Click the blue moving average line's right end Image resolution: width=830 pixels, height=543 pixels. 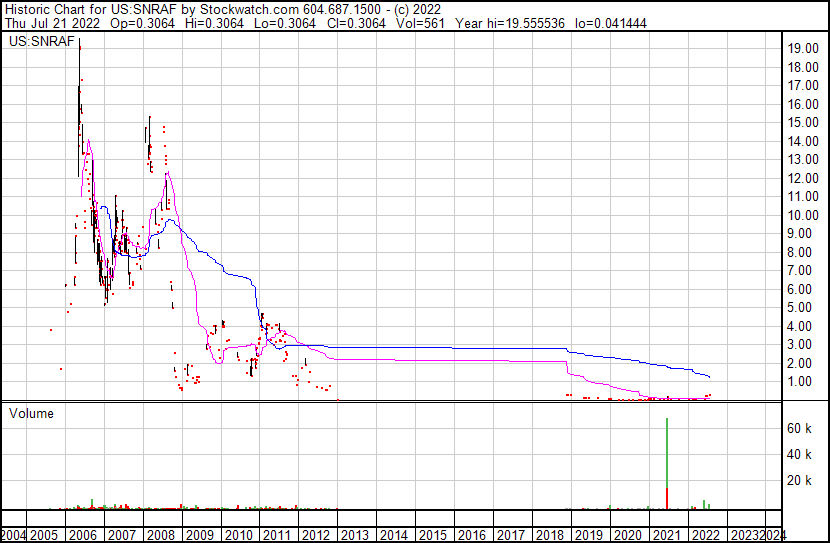(709, 376)
